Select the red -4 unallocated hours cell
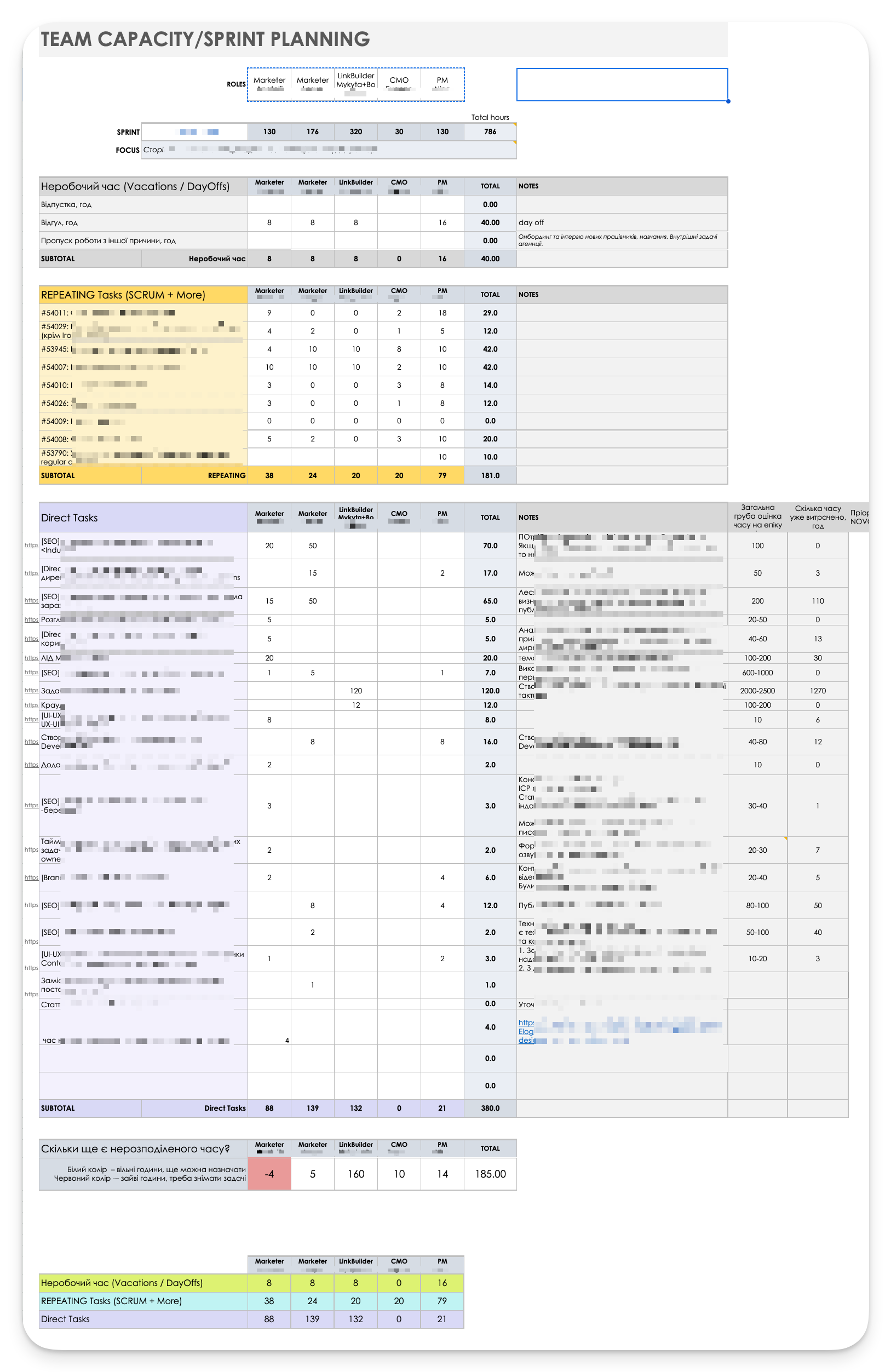The width and height of the screenshot is (891, 1372). point(269,1174)
